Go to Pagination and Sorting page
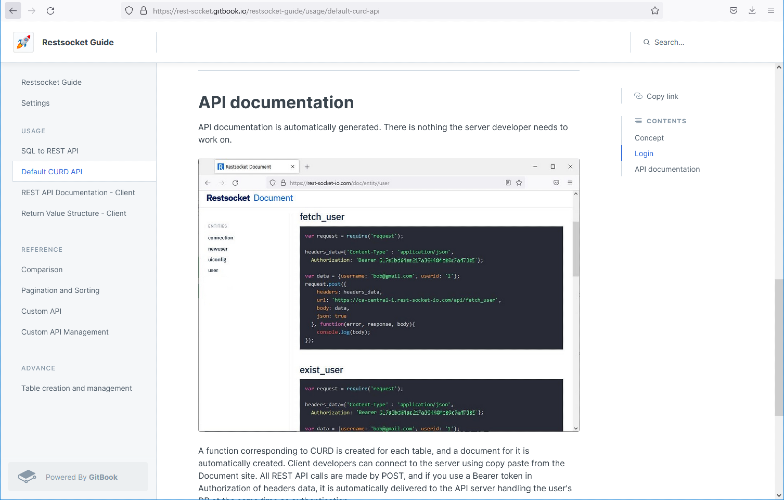Viewport: 784px width, 500px height. point(60,290)
